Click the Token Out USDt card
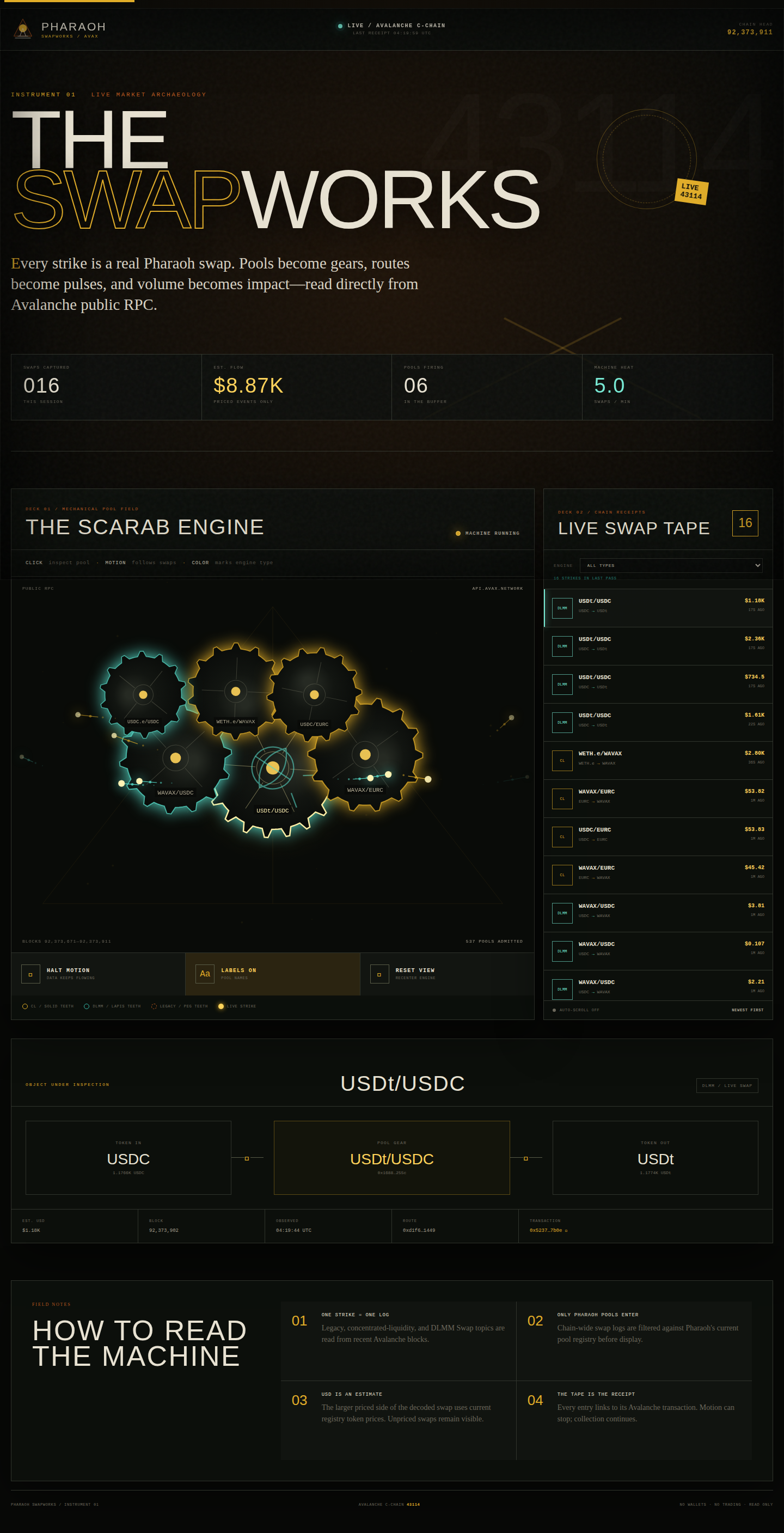Viewport: 784px width, 1533px height. coord(655,1157)
